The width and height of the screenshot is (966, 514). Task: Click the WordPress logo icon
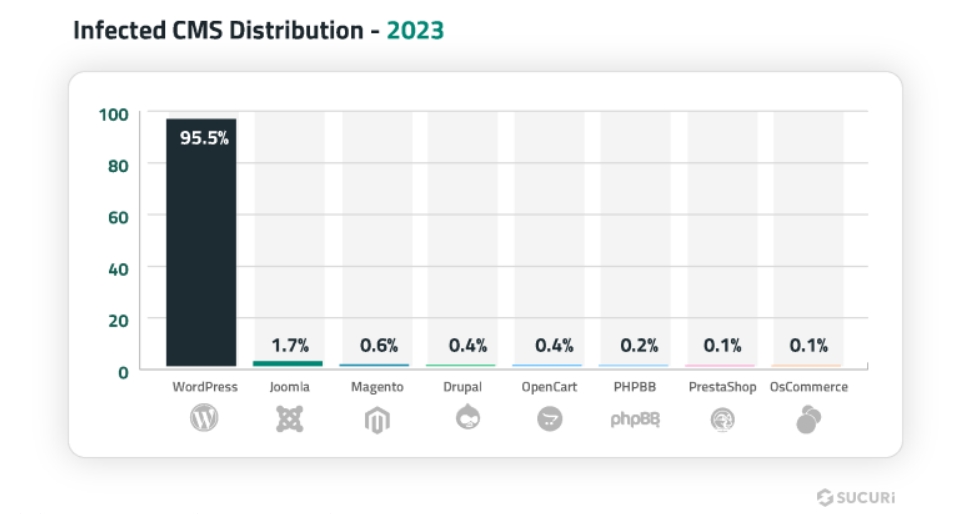point(204,420)
